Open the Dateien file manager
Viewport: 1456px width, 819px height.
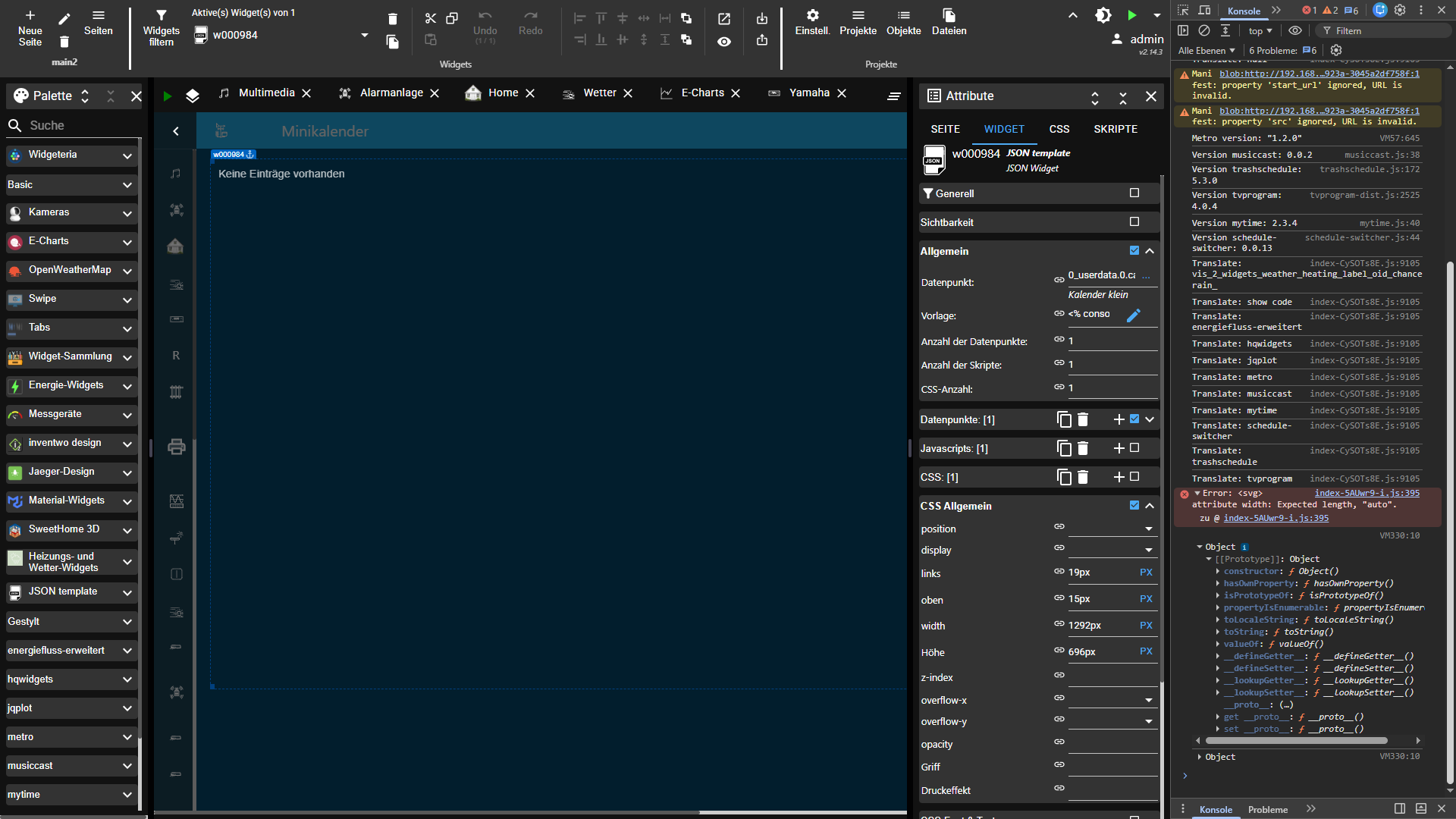(x=949, y=22)
